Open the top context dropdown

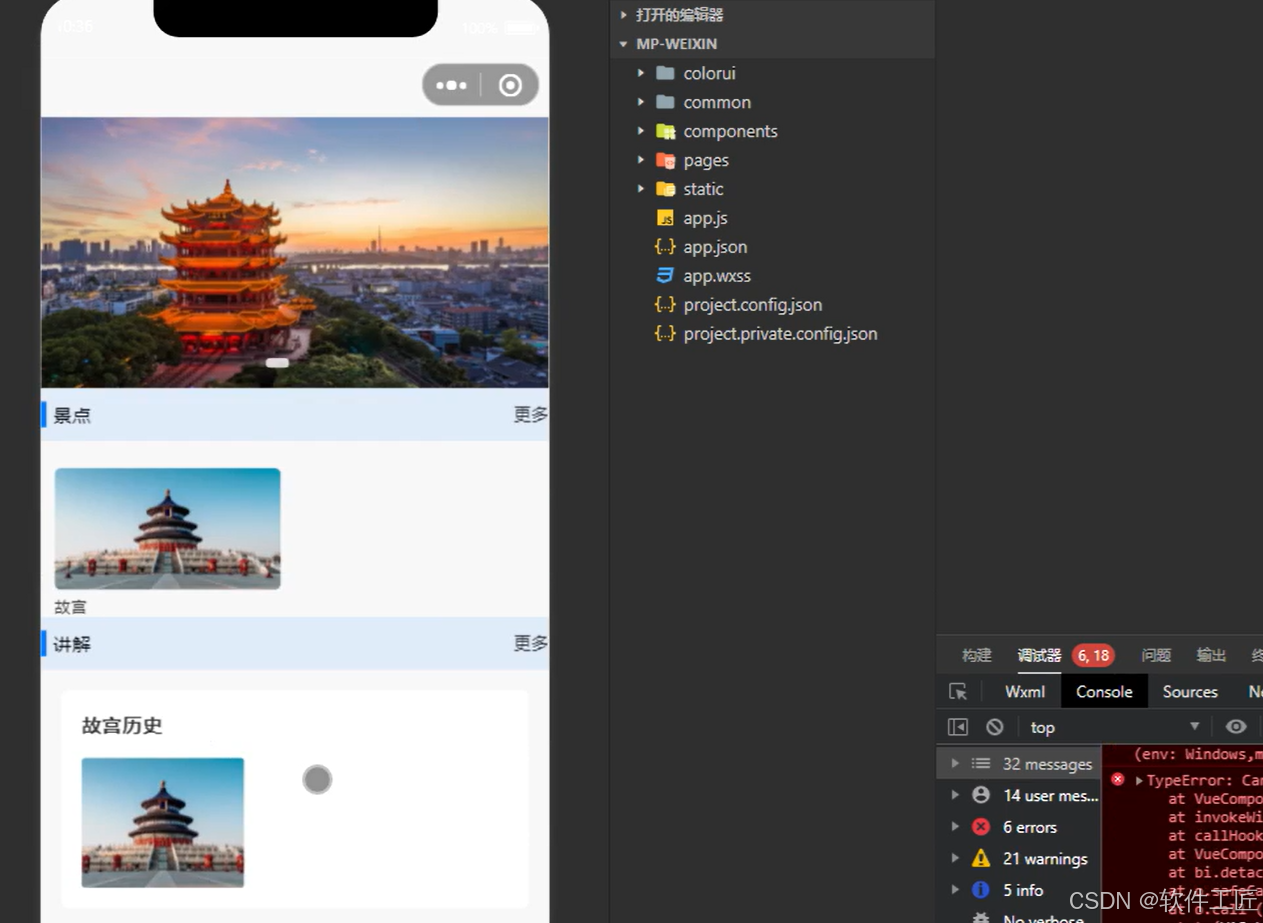1116,727
